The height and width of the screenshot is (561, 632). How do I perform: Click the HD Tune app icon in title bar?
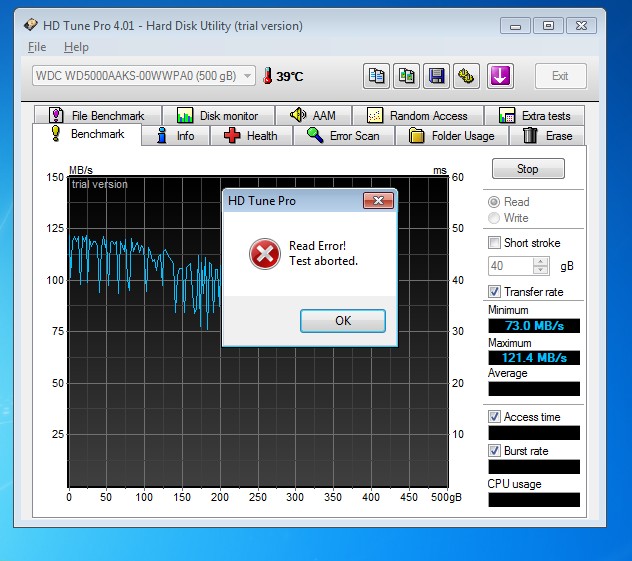coord(31,25)
